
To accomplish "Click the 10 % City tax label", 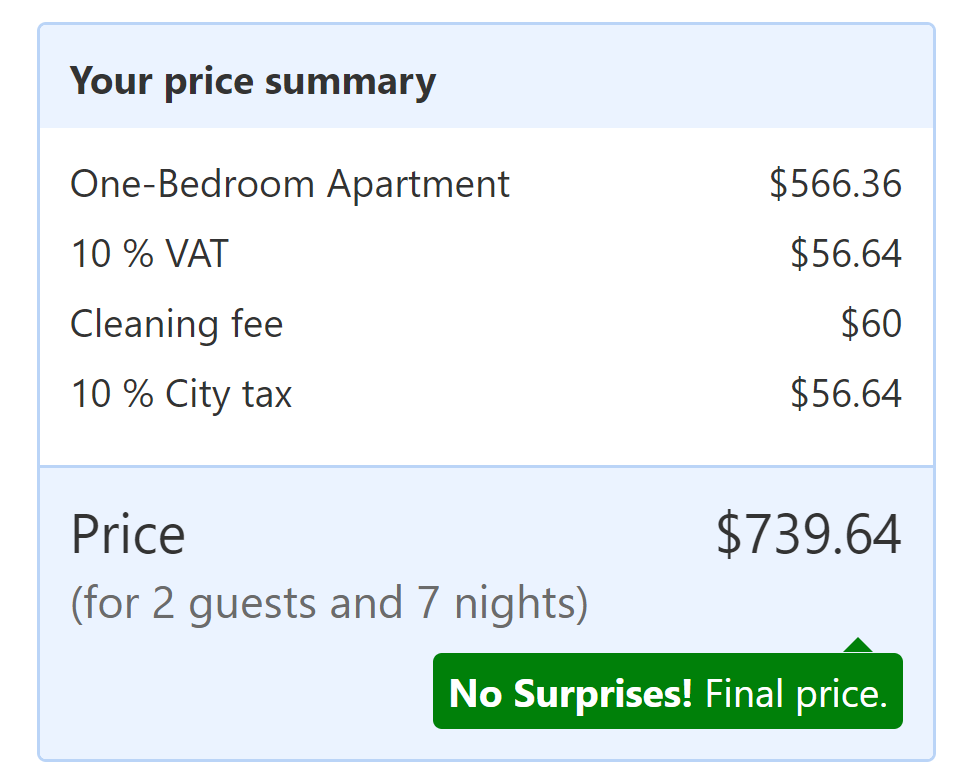I will (x=180, y=393).
